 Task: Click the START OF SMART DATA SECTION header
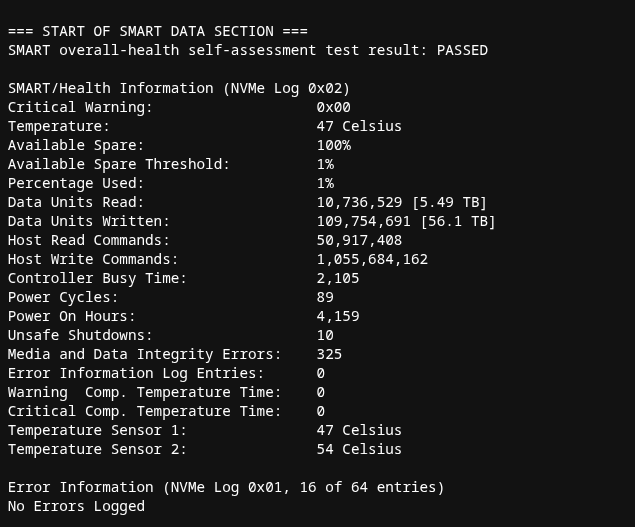(x=158, y=31)
